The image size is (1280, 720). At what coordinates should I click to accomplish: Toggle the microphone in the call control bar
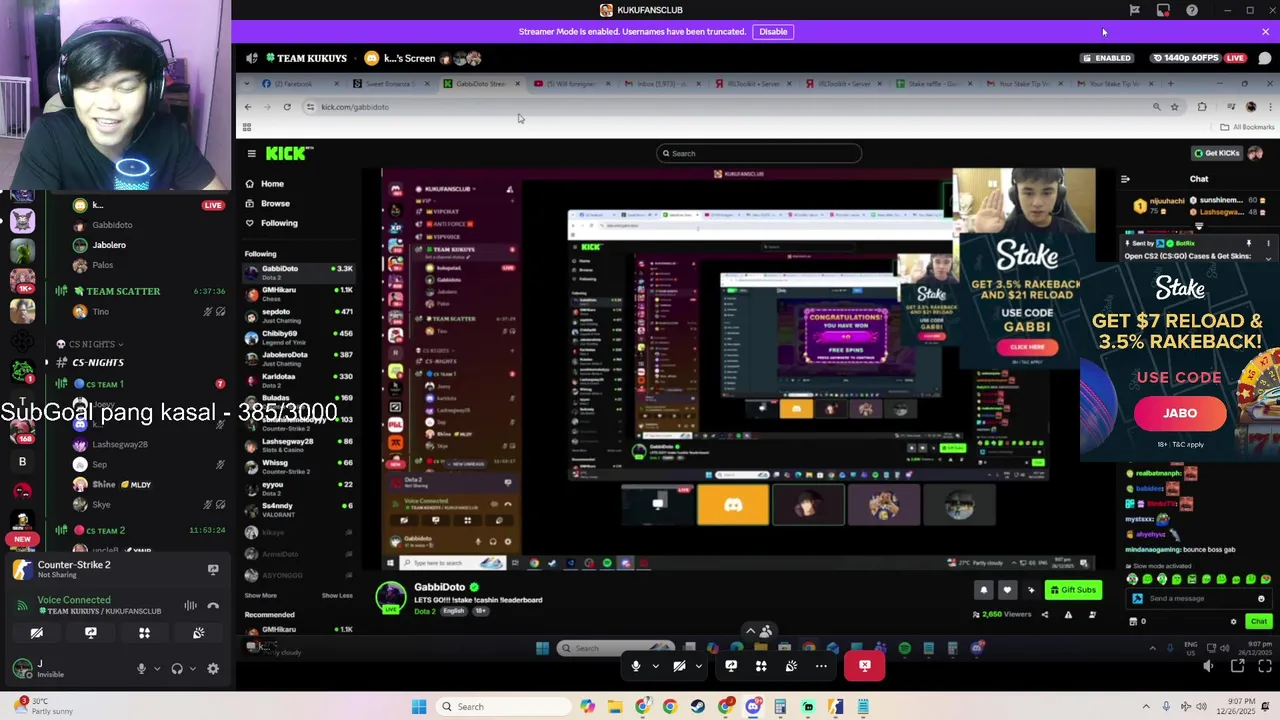click(635, 666)
